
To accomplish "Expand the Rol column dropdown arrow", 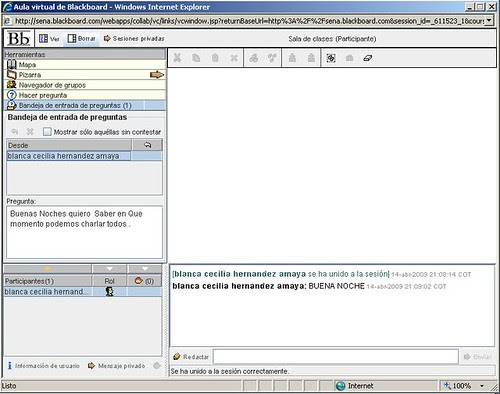I will click(x=109, y=269).
